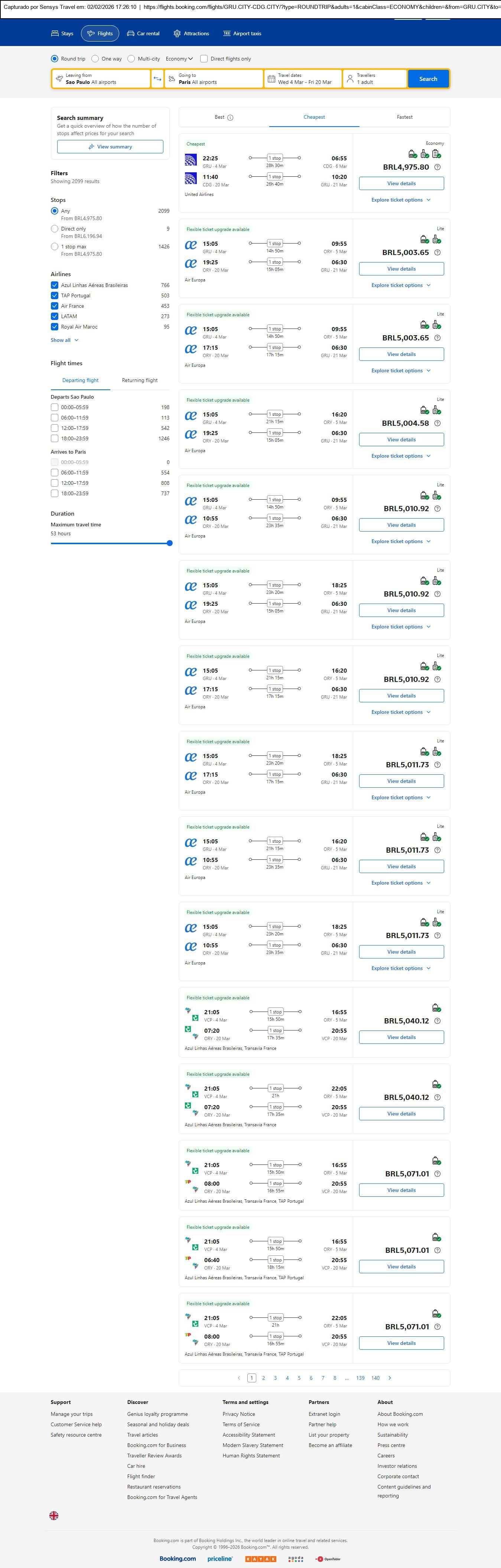Screen dimensions: 501x1568
Task: Click the blue Search button
Action: (x=428, y=79)
